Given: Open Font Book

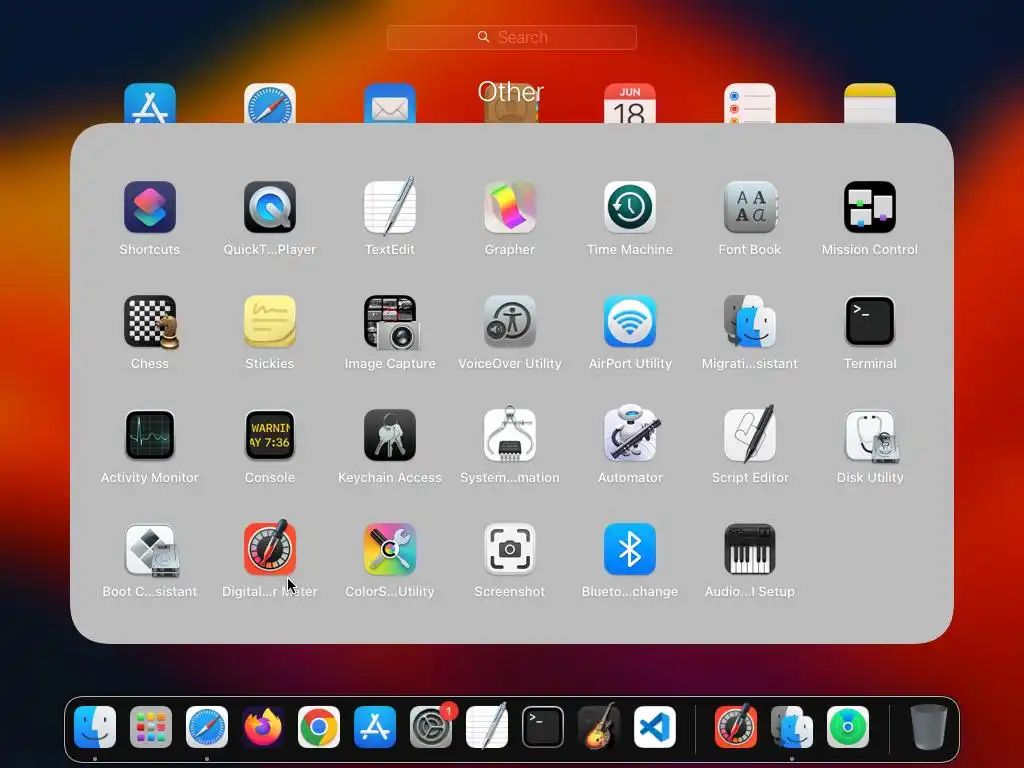Looking at the screenshot, I should point(750,208).
